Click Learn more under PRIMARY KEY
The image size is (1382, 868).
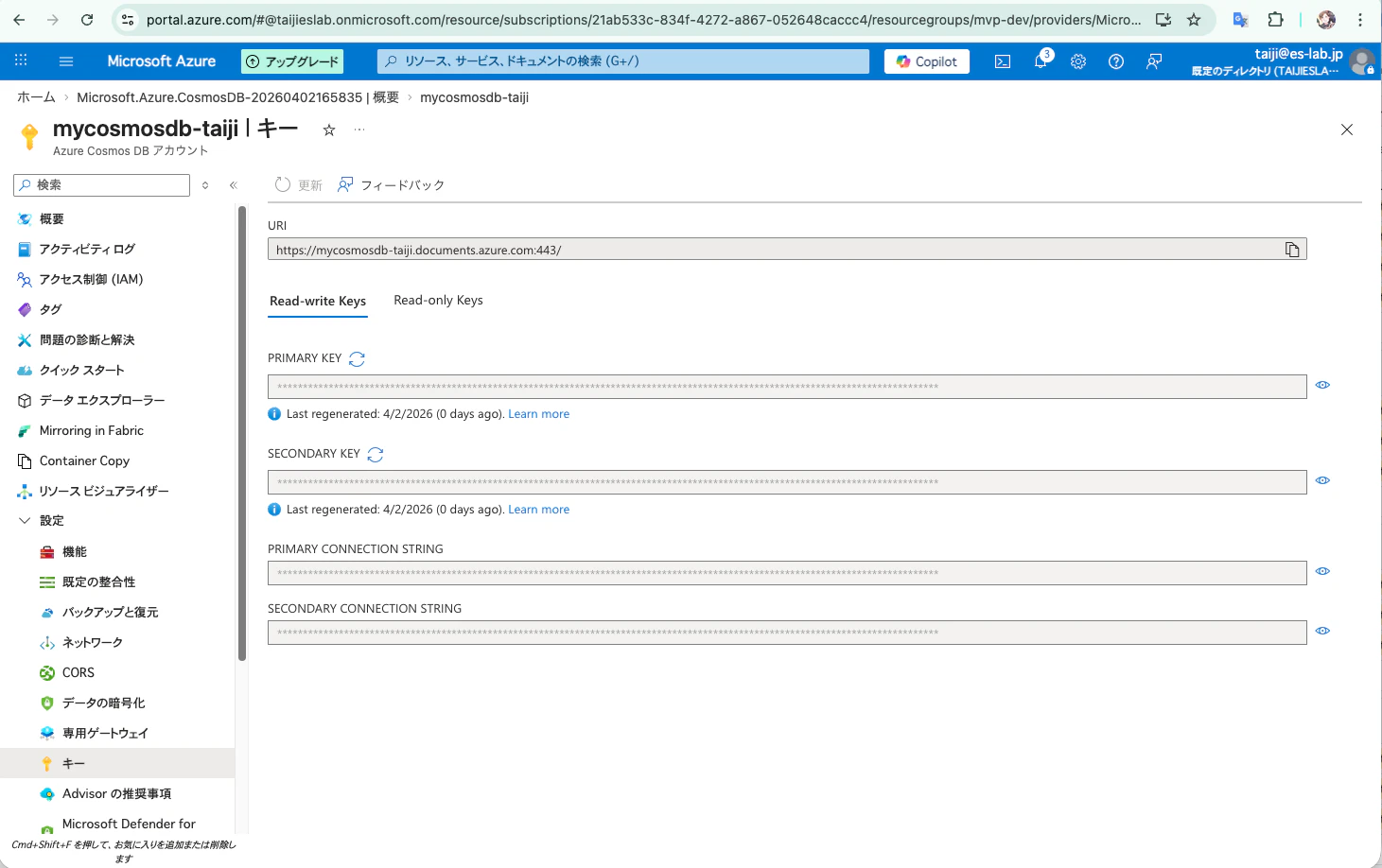[x=538, y=414]
